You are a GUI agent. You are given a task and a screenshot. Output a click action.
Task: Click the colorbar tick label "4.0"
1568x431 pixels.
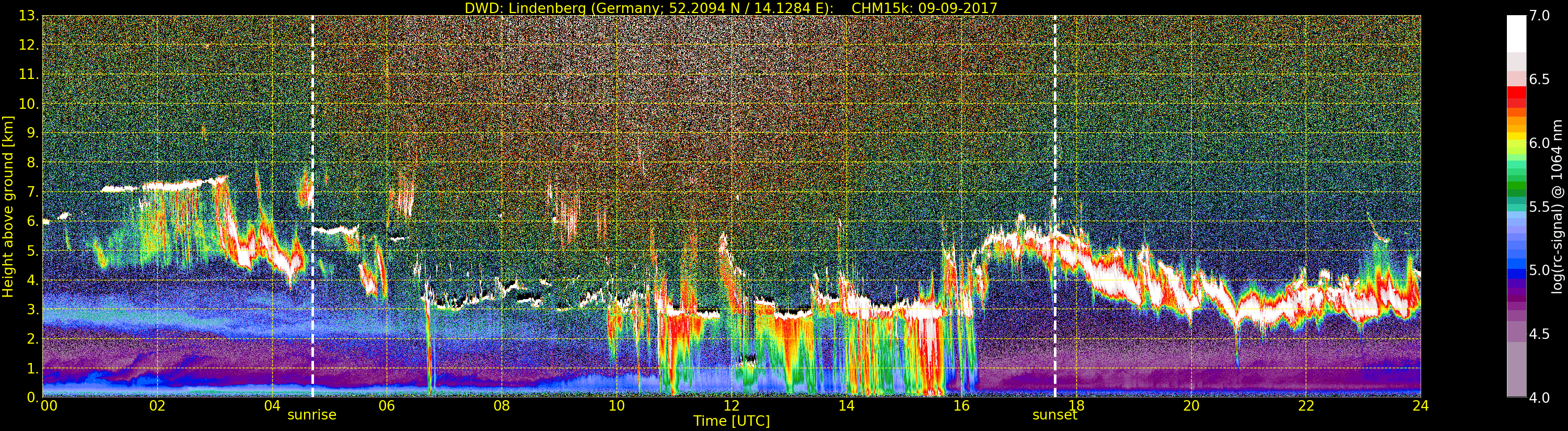pos(1539,398)
